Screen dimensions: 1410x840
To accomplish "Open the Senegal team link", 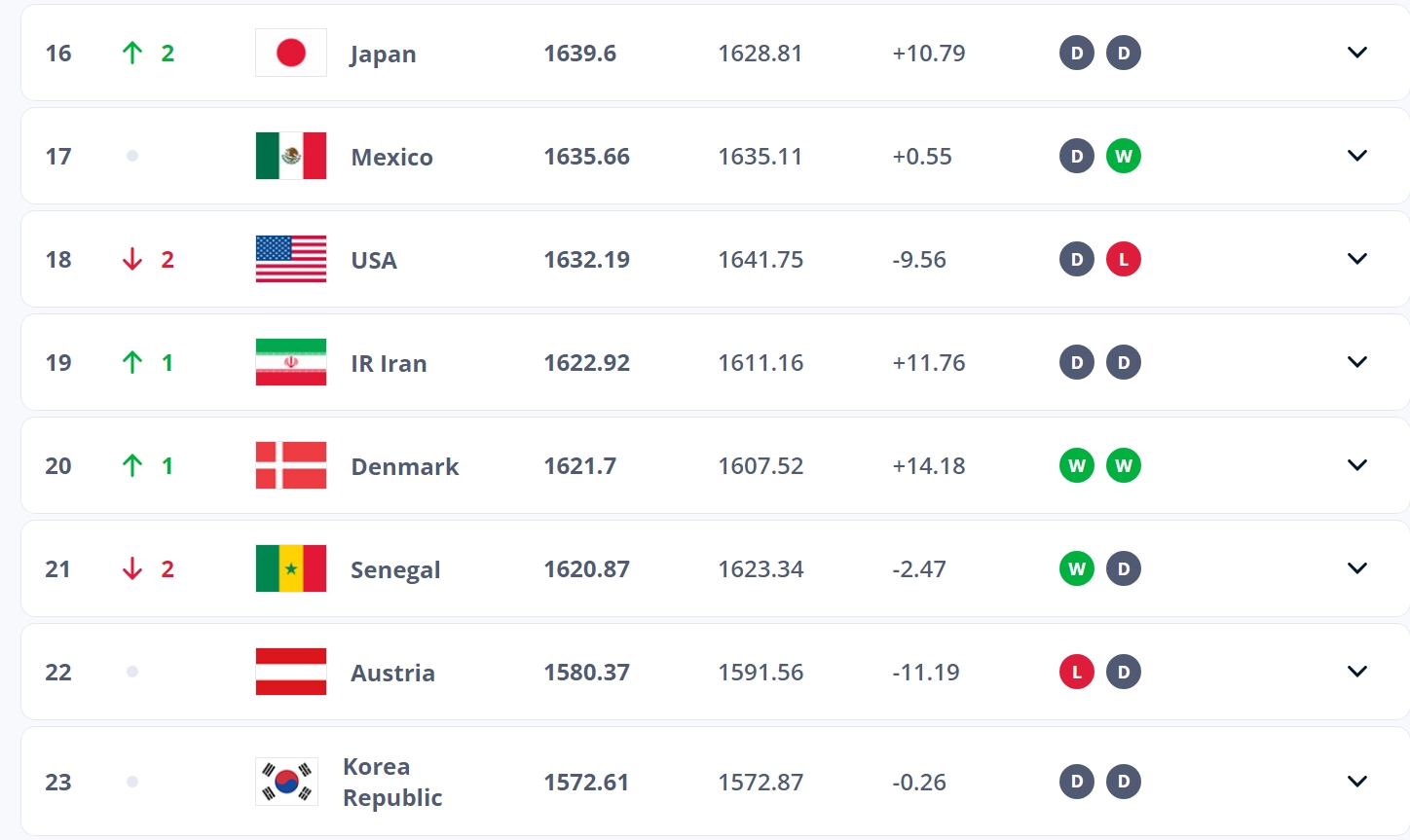I will [x=395, y=569].
